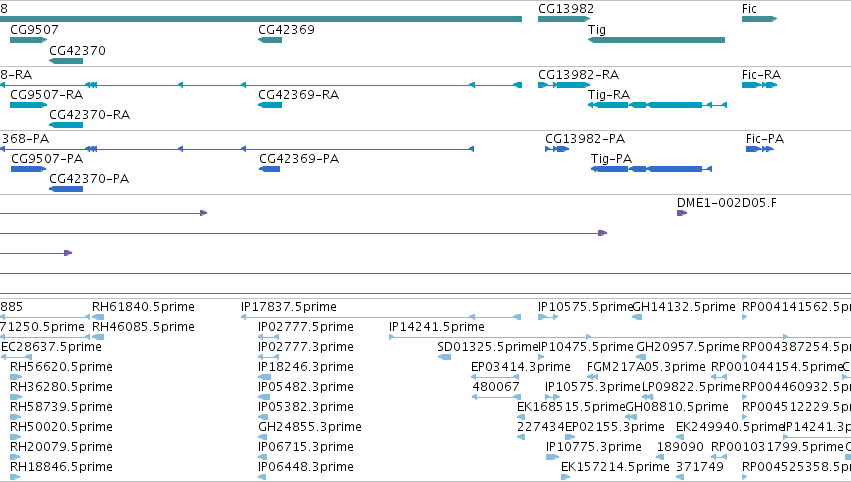The image size is (851, 482).
Task: Click the CG42369-RA transcript label
Action: (x=299, y=94)
